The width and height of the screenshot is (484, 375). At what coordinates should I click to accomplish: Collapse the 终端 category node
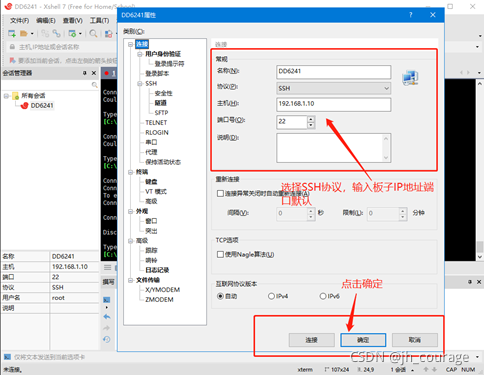[130, 172]
